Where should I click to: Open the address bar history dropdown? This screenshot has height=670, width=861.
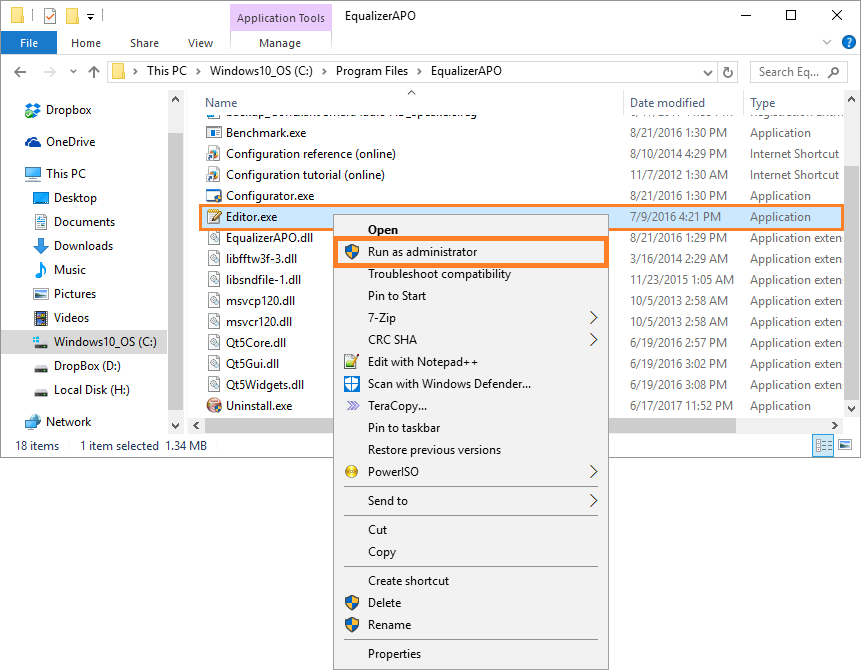[708, 72]
